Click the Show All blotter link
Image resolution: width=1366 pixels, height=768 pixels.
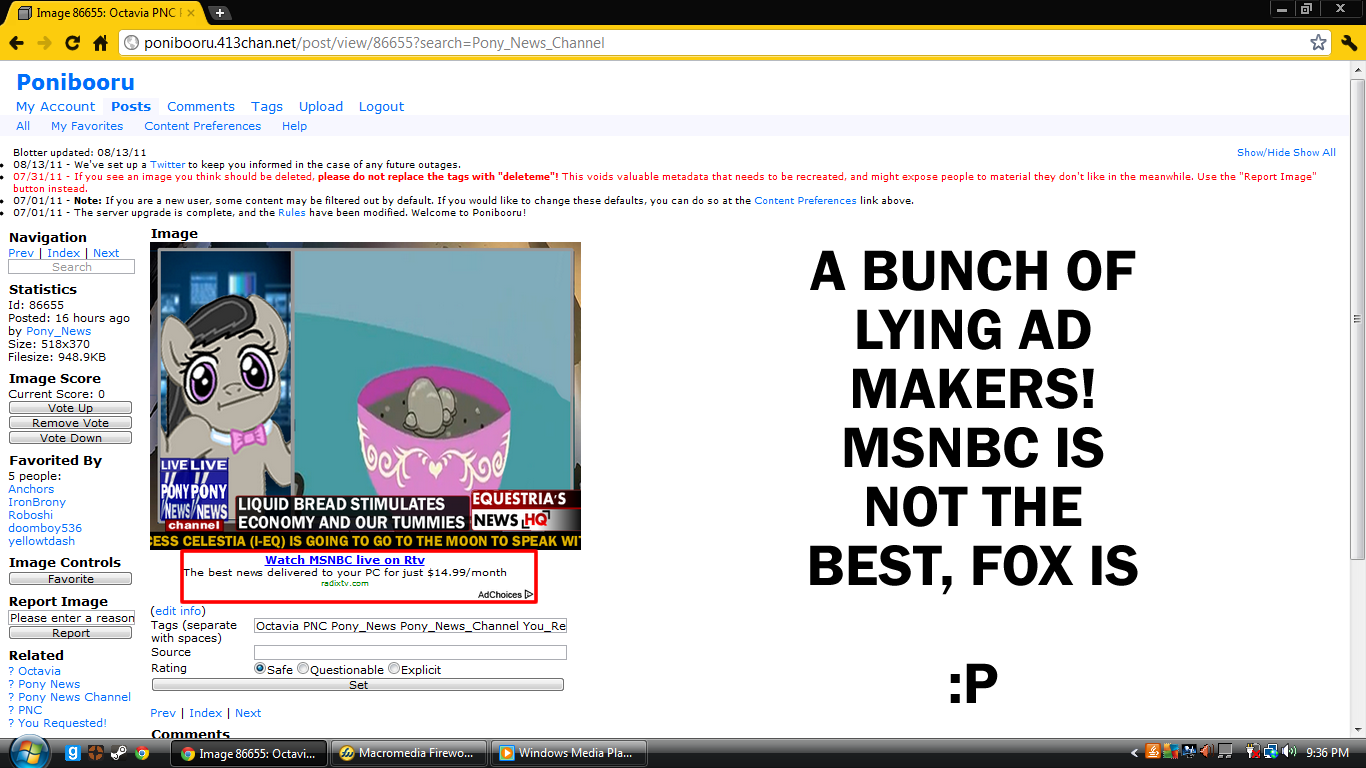(1315, 153)
